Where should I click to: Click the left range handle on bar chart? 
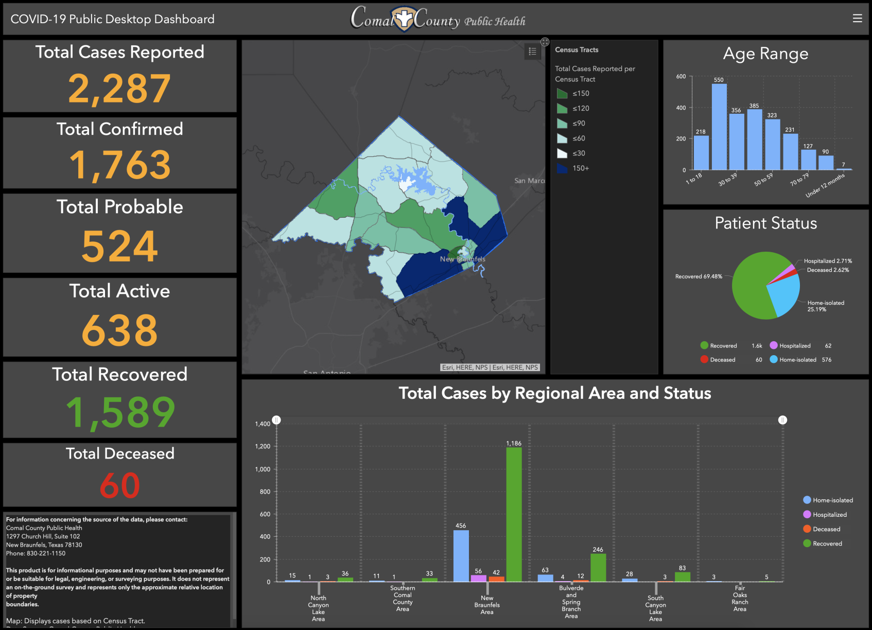[276, 420]
